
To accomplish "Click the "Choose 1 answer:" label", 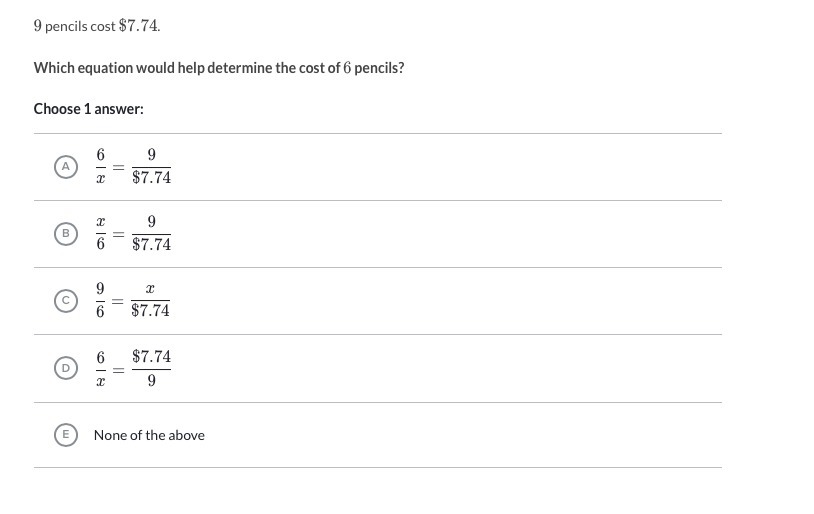I will [88, 109].
